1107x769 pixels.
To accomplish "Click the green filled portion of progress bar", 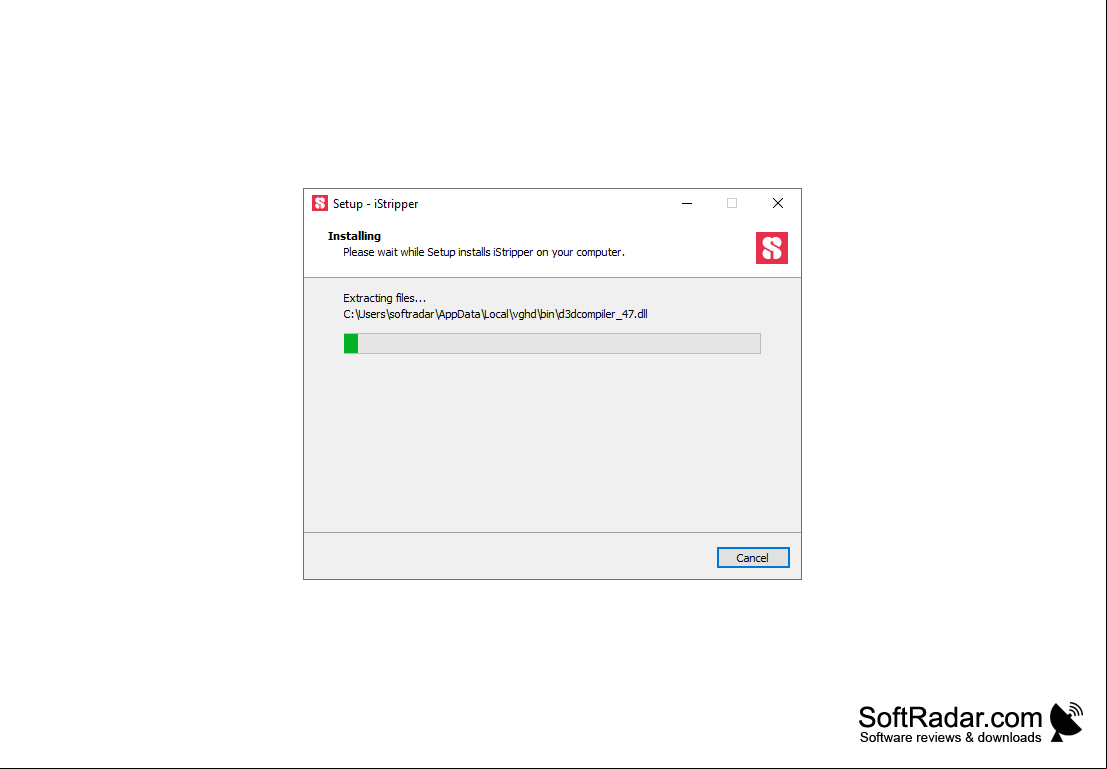I will coord(351,343).
